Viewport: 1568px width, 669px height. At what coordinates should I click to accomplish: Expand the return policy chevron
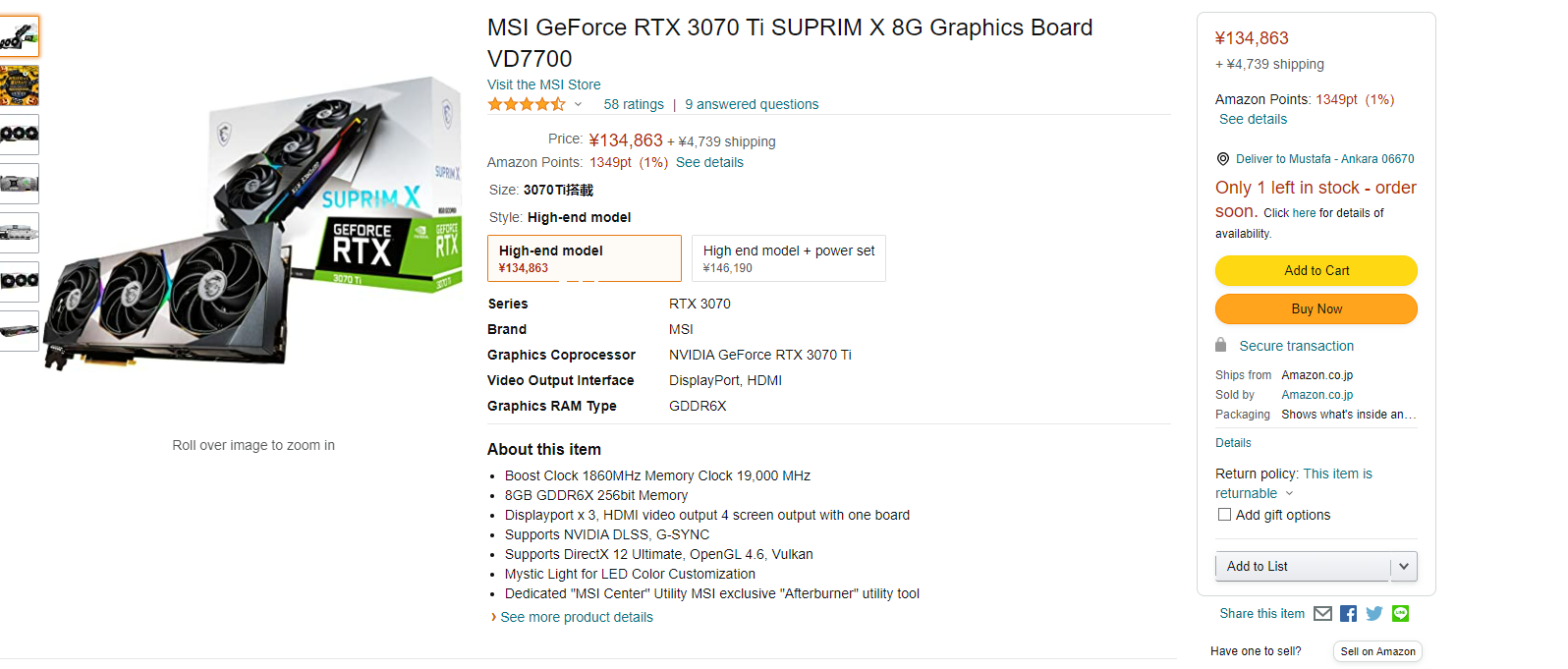point(1290,494)
